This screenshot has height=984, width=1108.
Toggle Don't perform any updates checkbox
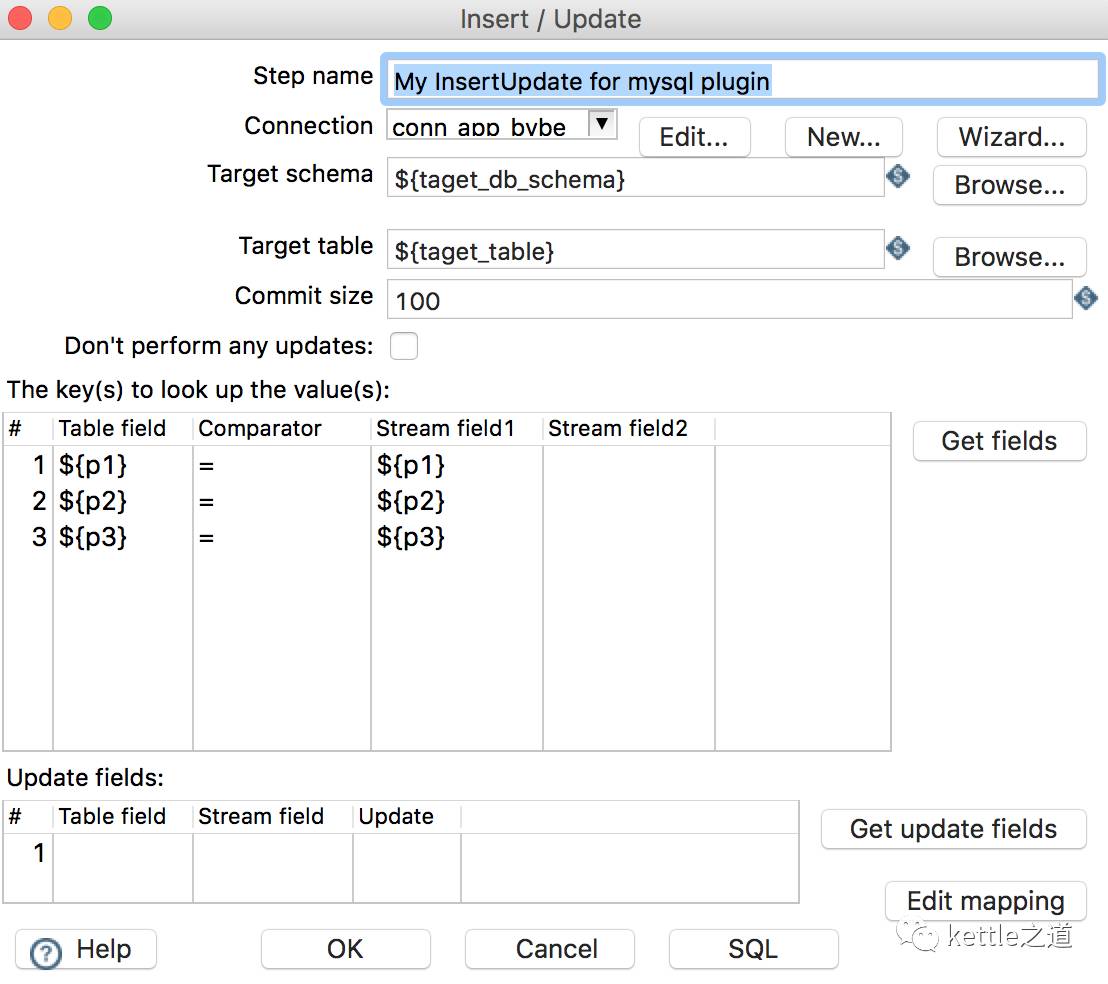click(x=404, y=346)
